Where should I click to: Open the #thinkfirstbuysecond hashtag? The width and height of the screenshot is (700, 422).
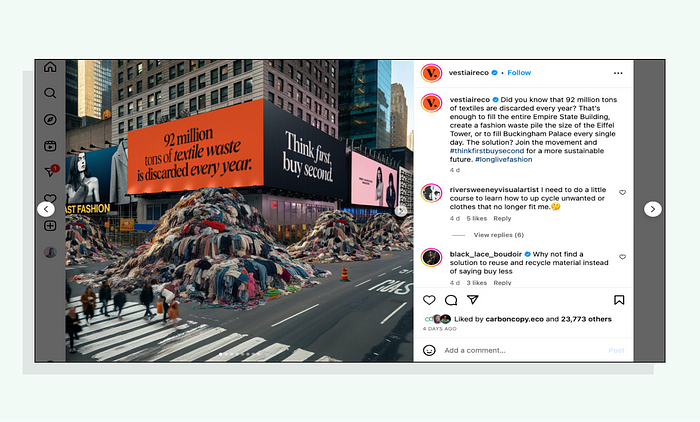click(487, 151)
